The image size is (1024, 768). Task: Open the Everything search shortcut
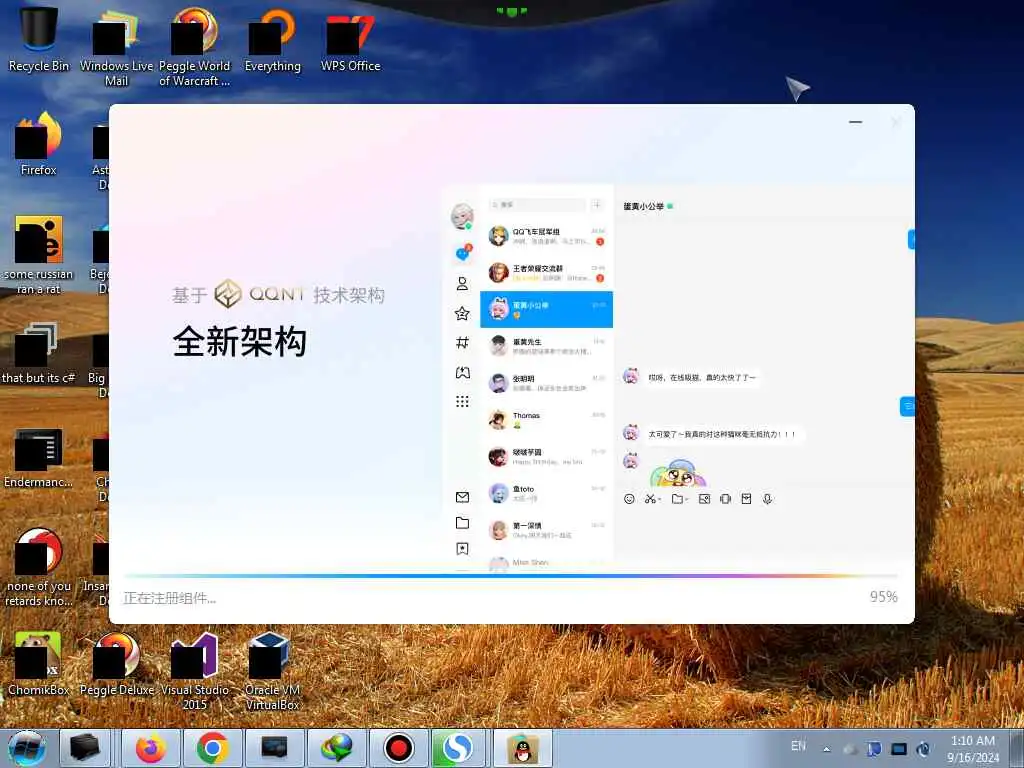pos(273,39)
